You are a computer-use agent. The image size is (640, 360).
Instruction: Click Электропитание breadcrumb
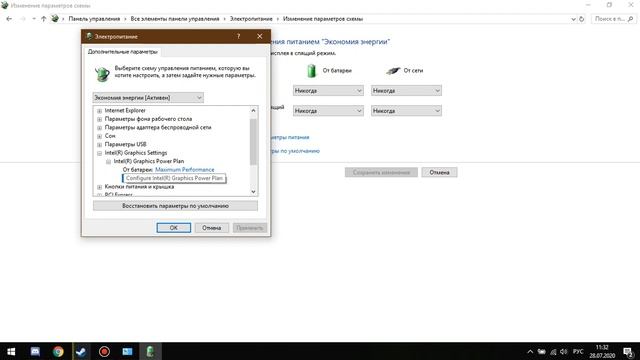[x=251, y=19]
